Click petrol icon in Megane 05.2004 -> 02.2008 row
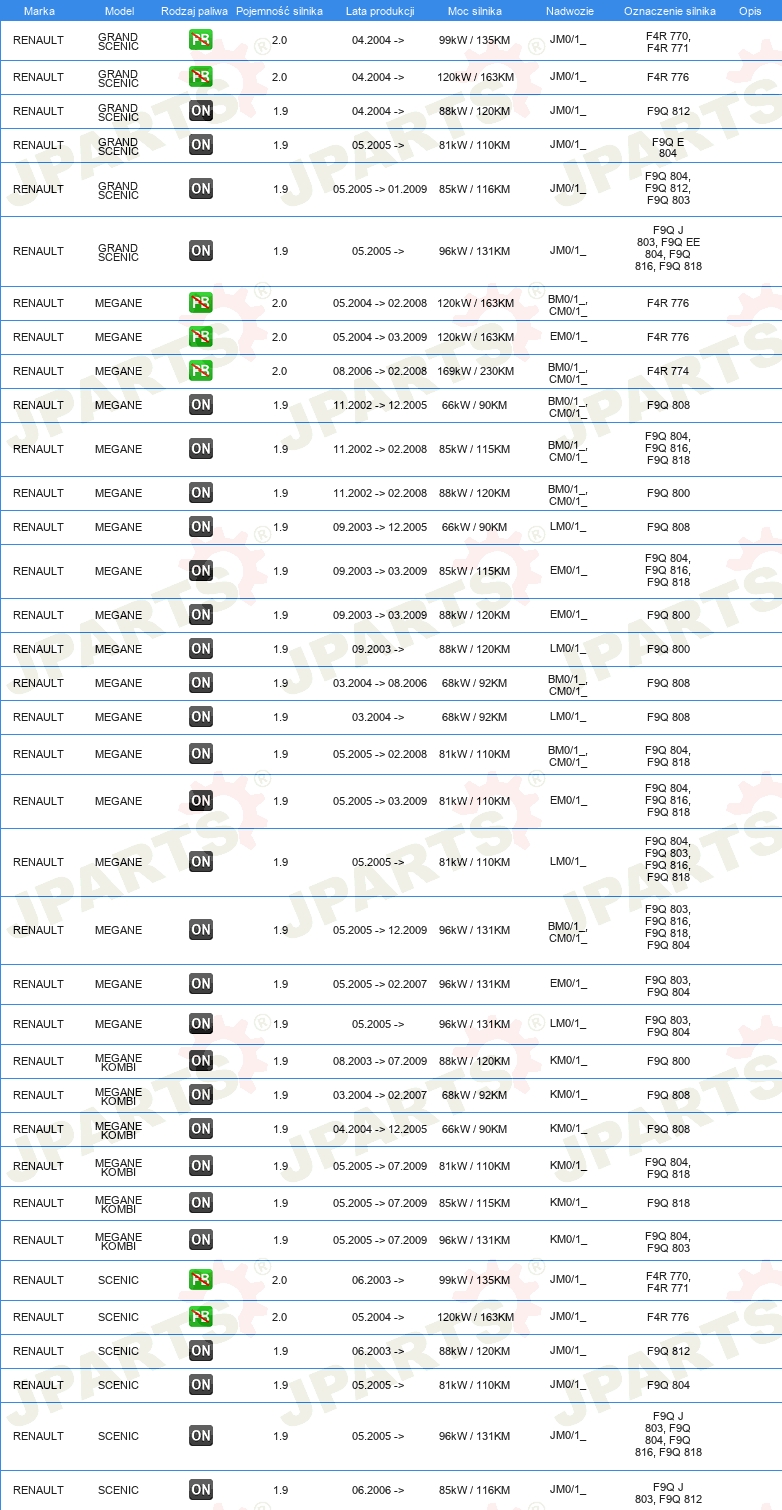This screenshot has width=782, height=1510. click(x=201, y=303)
